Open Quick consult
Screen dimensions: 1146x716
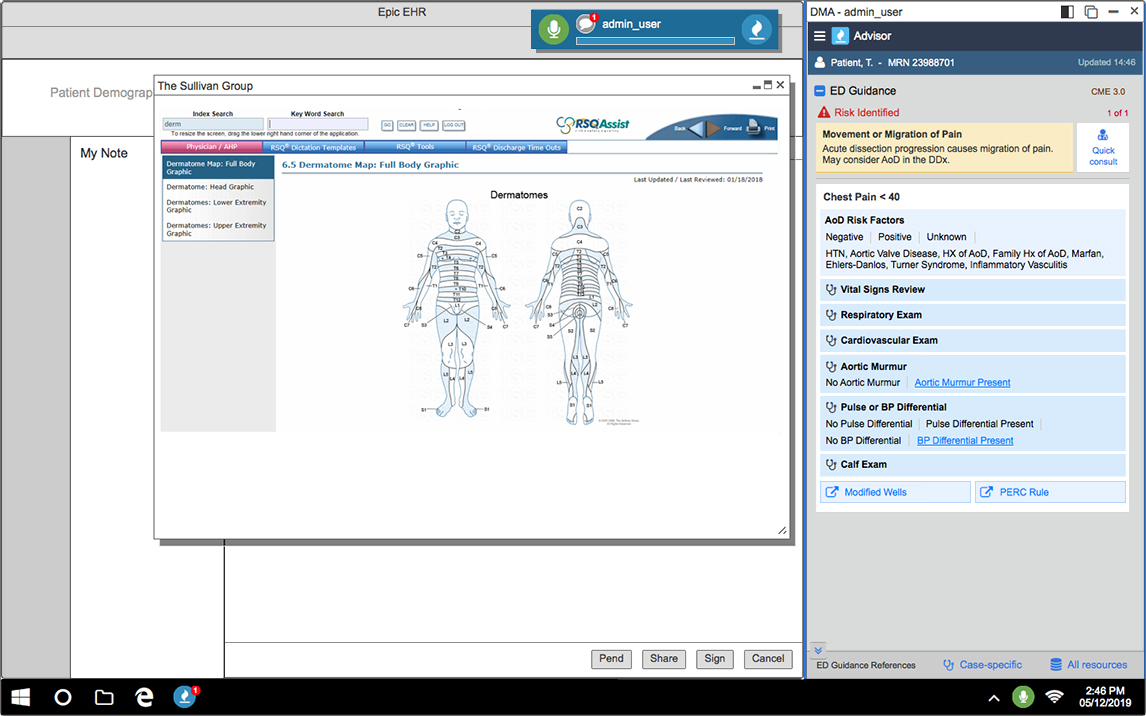tap(1103, 148)
